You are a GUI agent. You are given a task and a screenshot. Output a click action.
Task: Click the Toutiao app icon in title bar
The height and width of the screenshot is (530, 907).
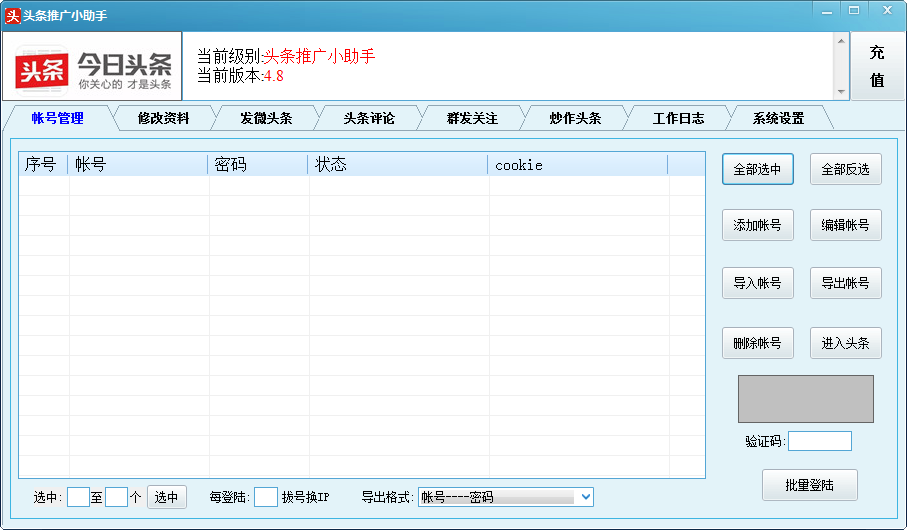point(12,16)
